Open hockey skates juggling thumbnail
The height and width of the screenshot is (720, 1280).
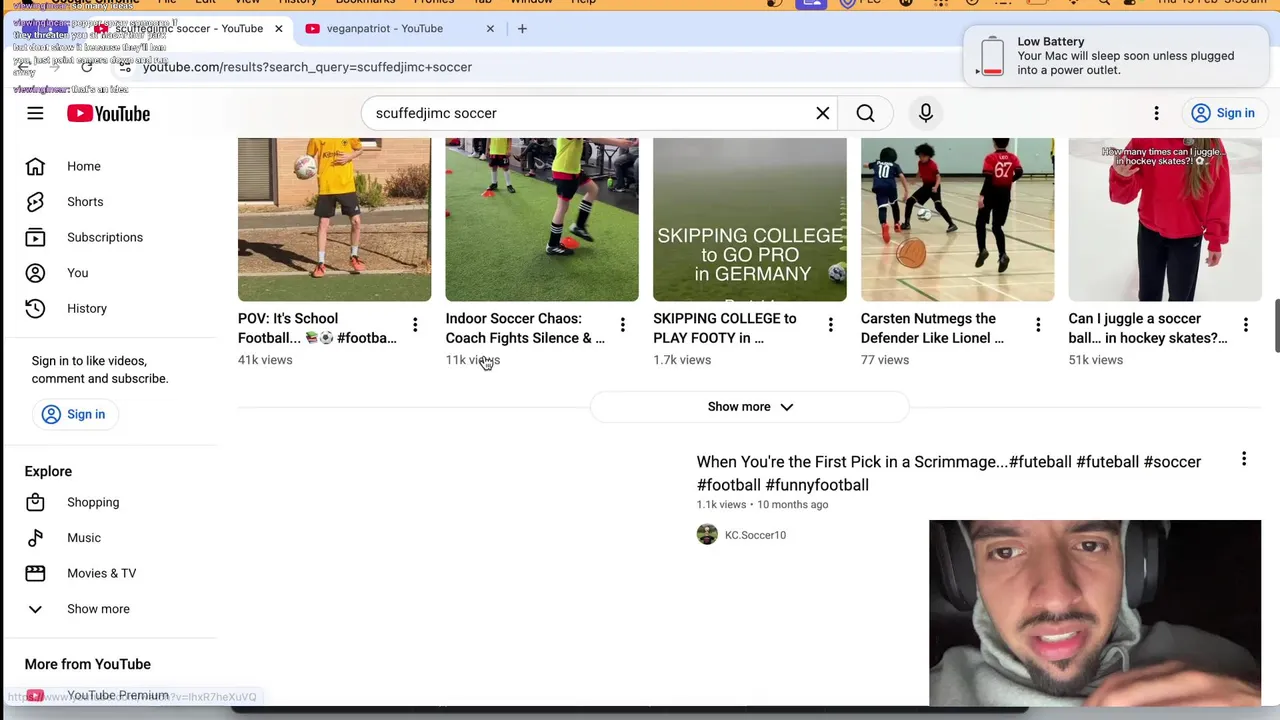(x=1165, y=220)
